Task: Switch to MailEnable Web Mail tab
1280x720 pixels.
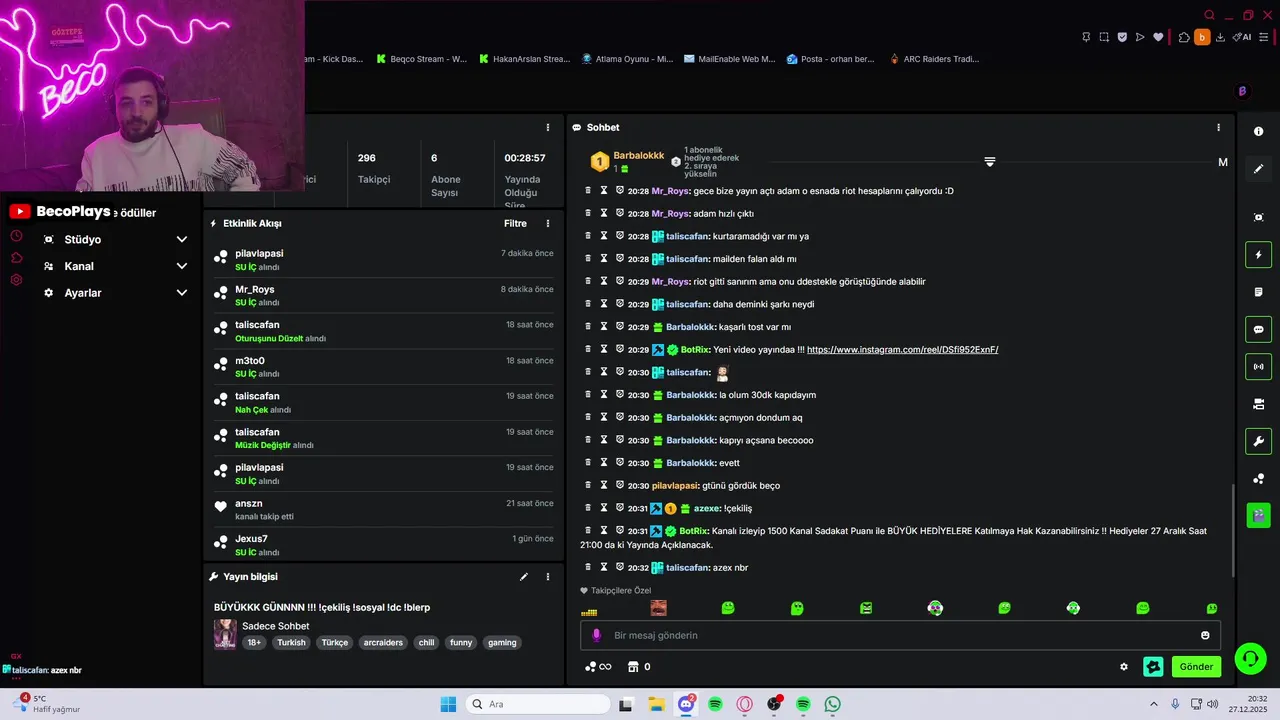Action: pos(730,59)
